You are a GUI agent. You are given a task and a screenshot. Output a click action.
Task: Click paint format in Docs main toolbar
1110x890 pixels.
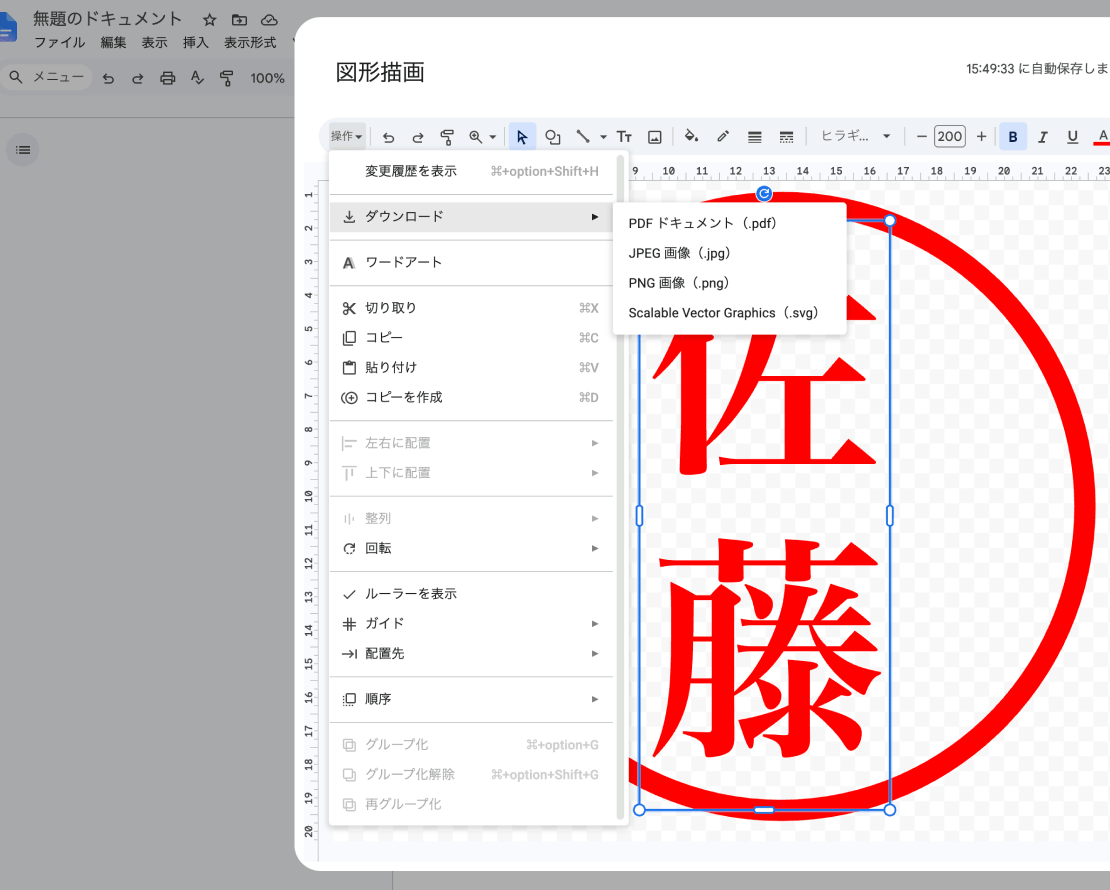pyautogui.click(x=227, y=78)
